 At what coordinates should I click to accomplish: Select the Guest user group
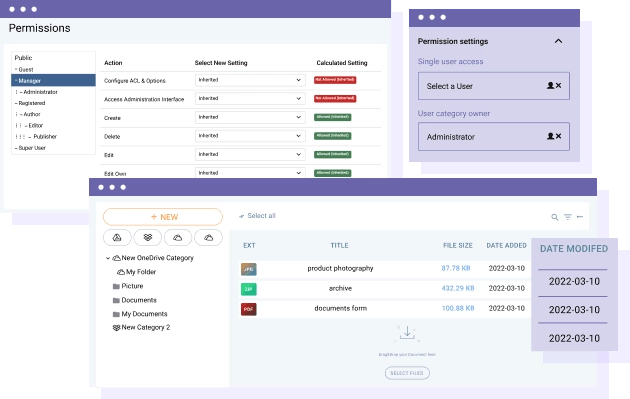(x=26, y=70)
